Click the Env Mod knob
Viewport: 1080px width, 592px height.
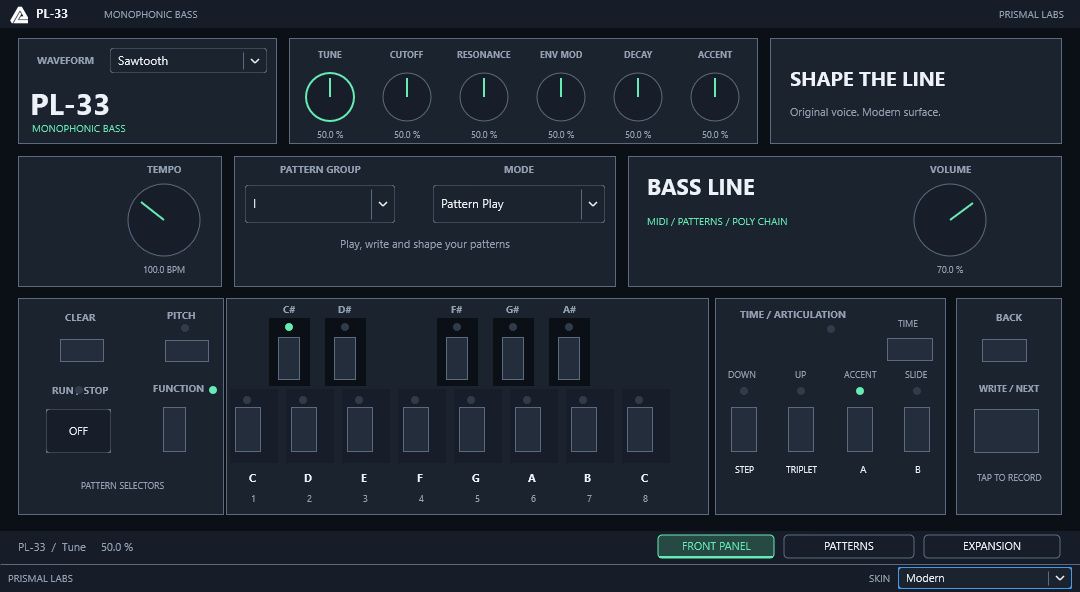tap(561, 97)
